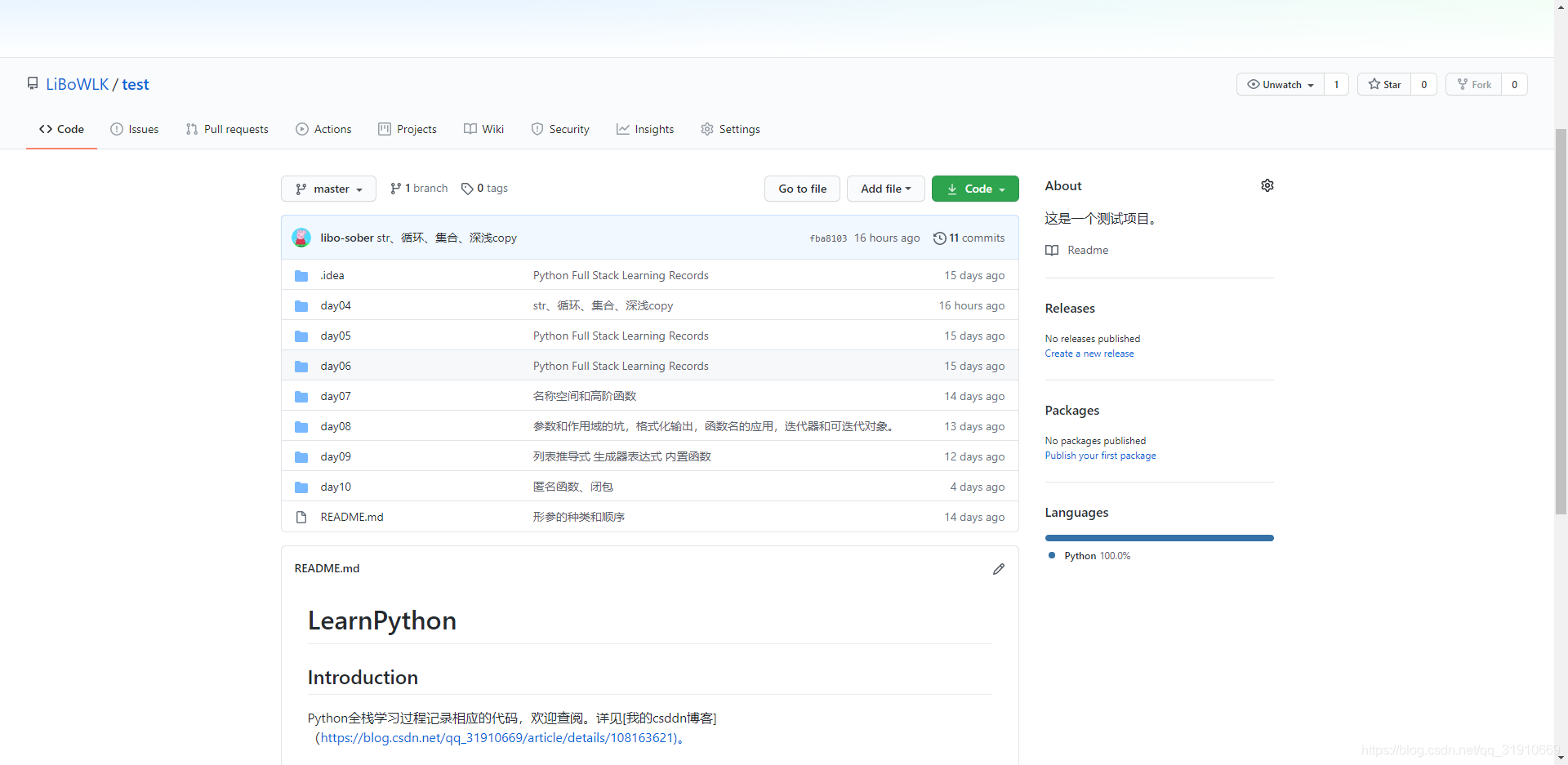
Task: View the 0 tags list
Action: [x=484, y=189]
